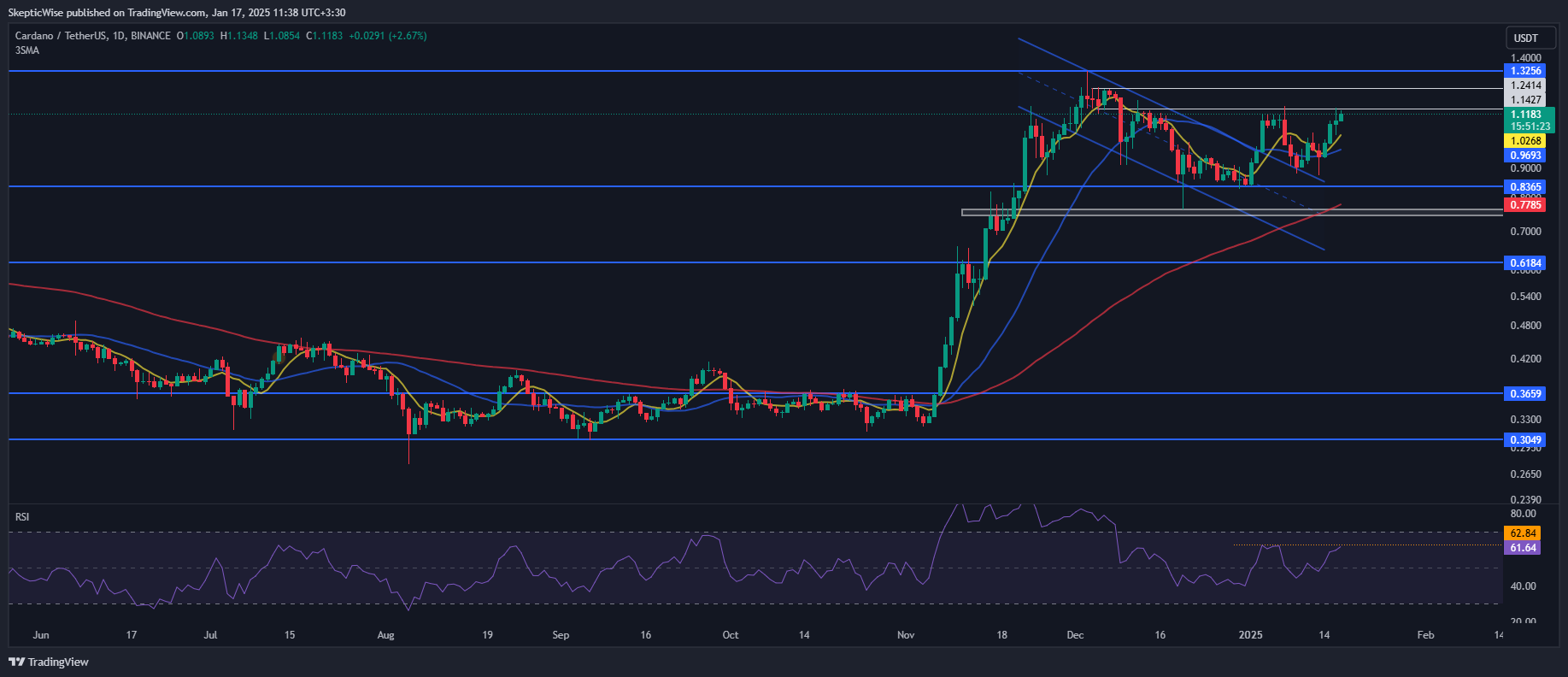The height and width of the screenshot is (677, 1568).
Task: Select the purple 61.64 RSI label
Action: click(x=1524, y=548)
